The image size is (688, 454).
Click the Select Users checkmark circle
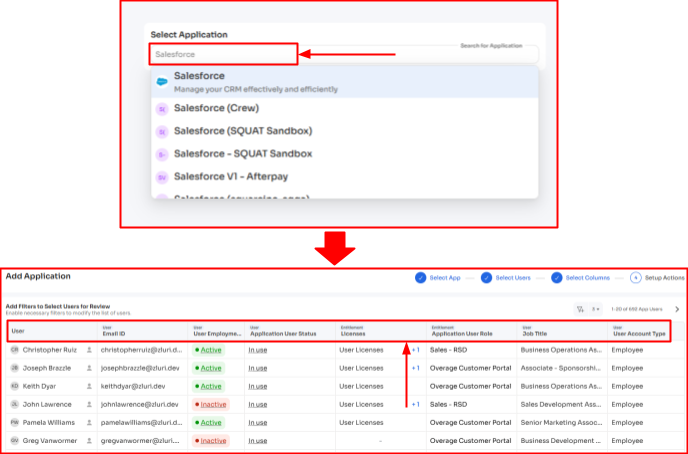tap(486, 278)
